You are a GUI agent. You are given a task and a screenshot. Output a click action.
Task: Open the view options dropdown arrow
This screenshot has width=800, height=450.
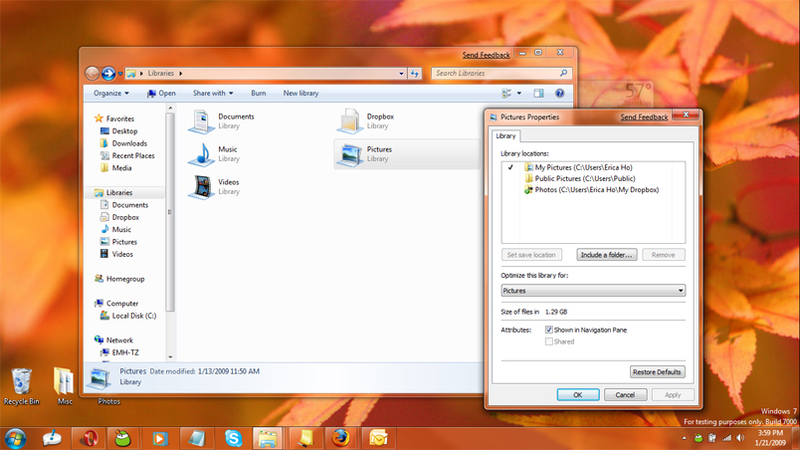click(x=519, y=93)
